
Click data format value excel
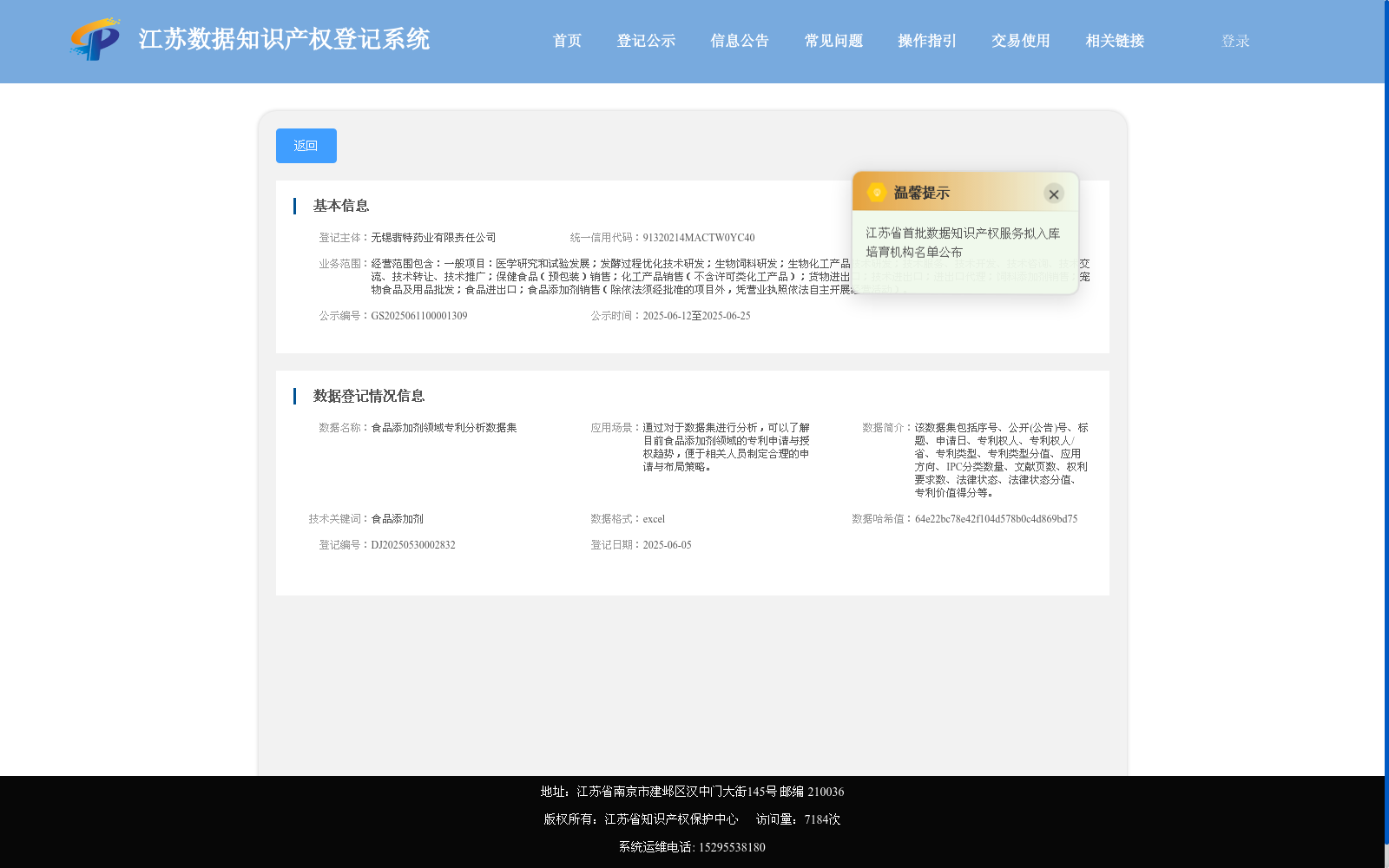click(654, 519)
